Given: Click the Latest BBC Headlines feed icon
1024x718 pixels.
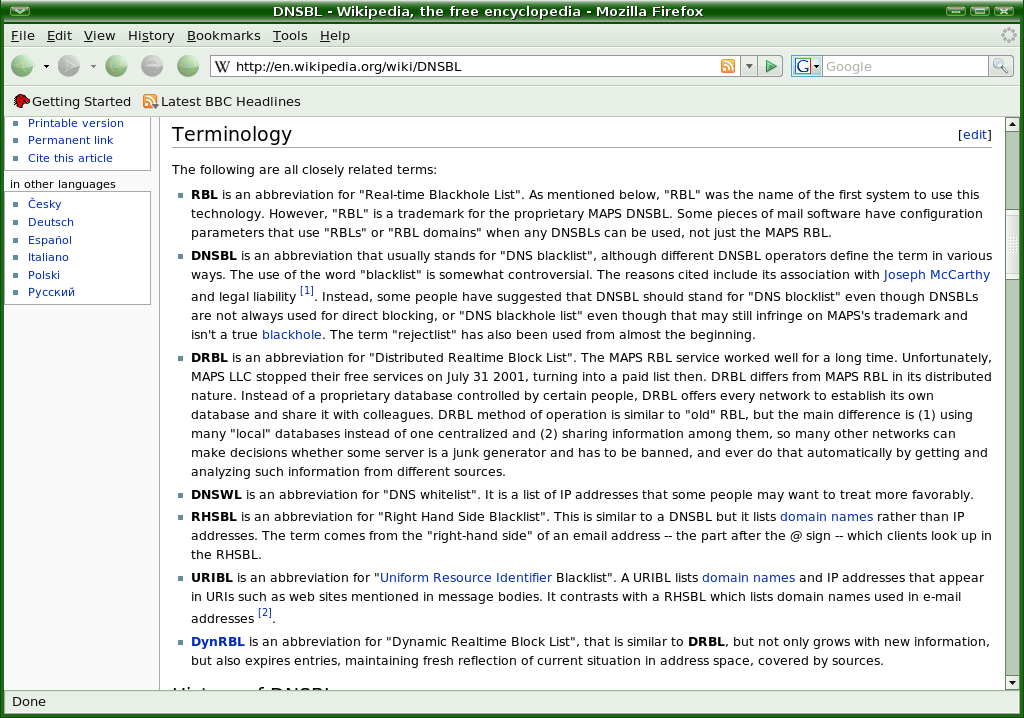Looking at the screenshot, I should 150,101.
